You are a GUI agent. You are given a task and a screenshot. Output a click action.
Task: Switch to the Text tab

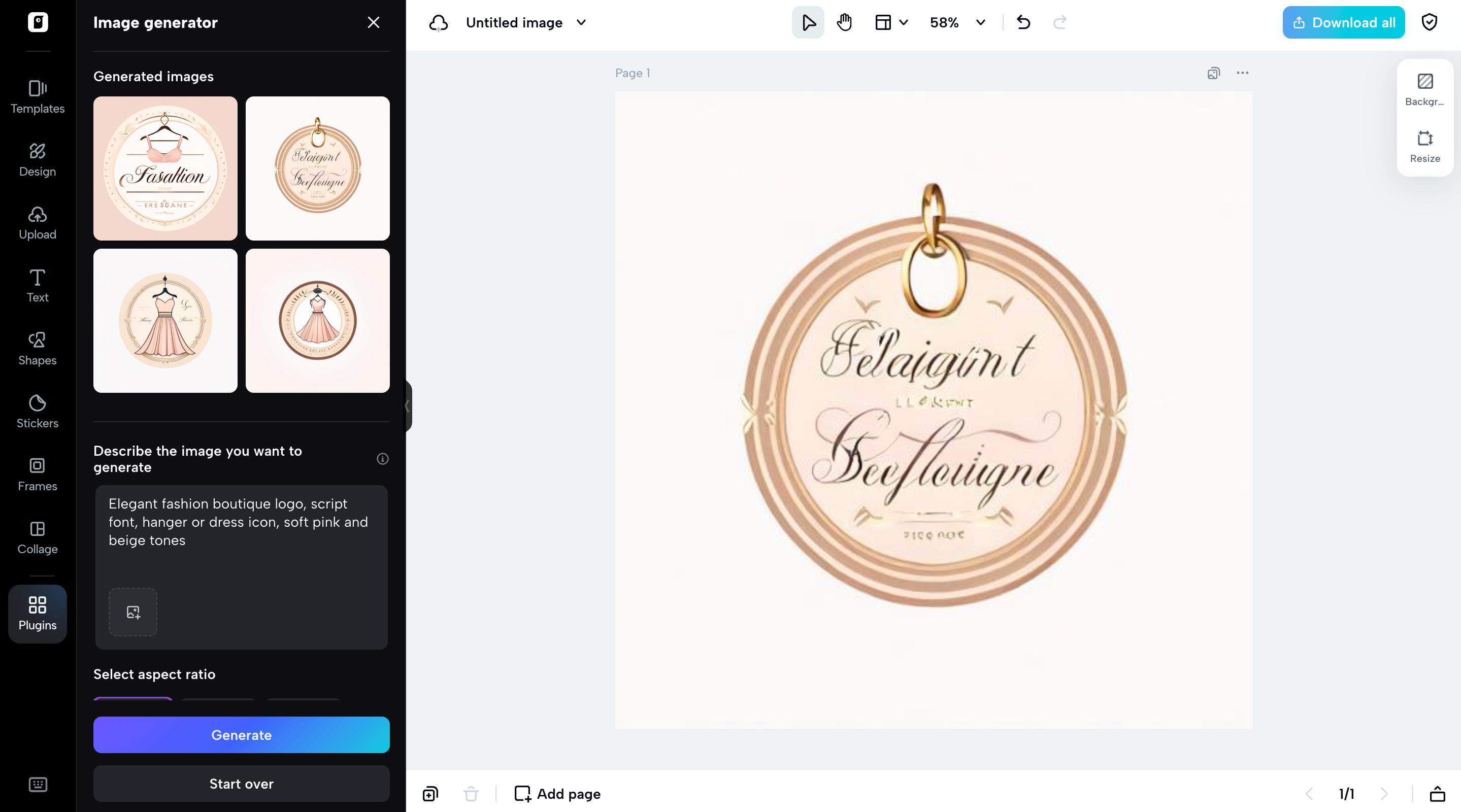click(38, 285)
